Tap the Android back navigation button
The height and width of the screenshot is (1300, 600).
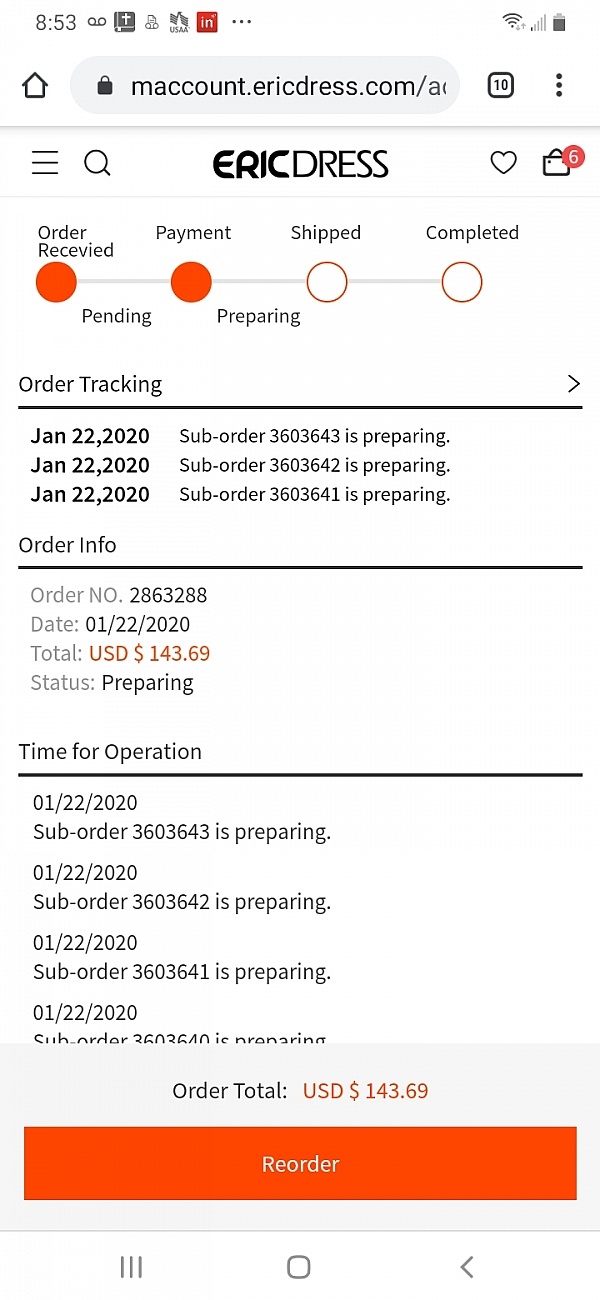click(466, 1267)
